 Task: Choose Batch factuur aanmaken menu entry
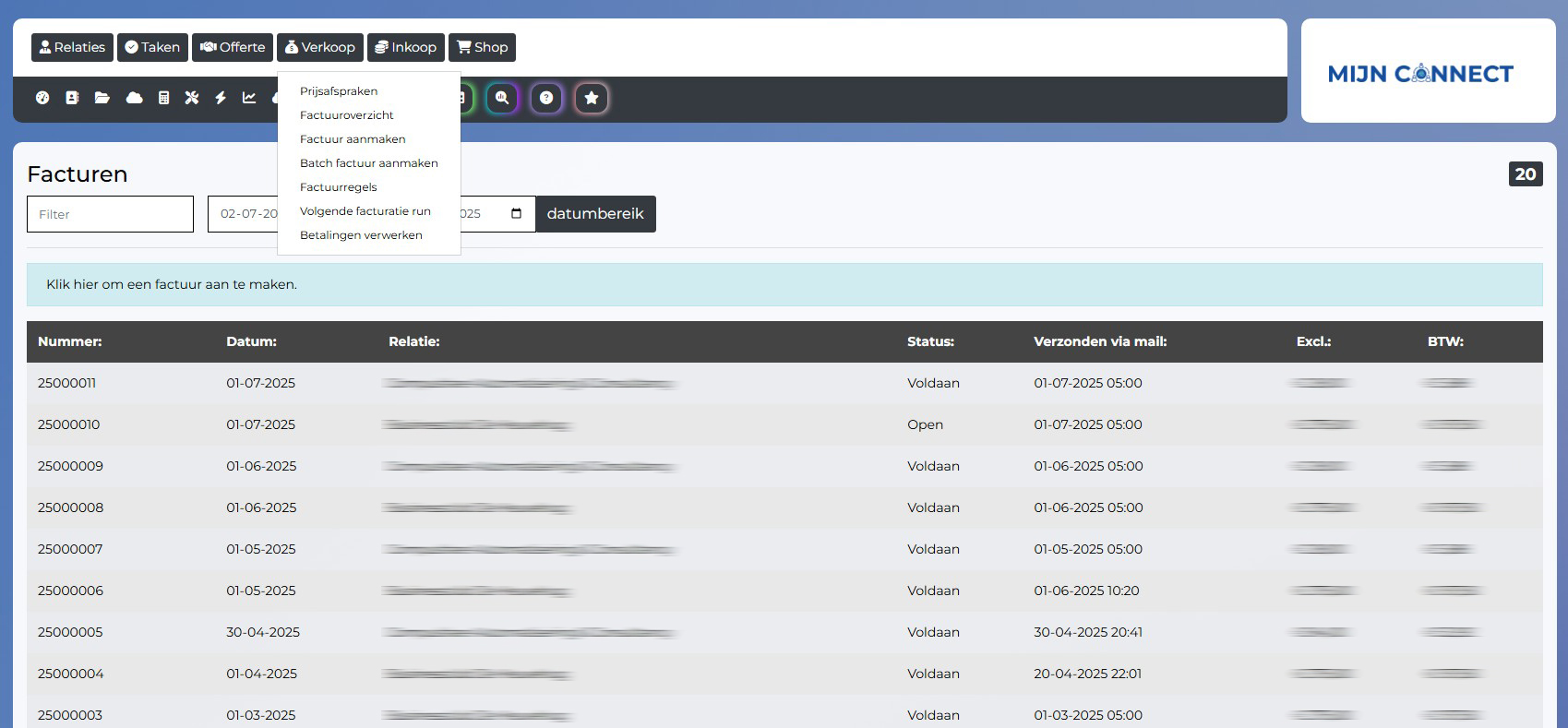coord(368,163)
